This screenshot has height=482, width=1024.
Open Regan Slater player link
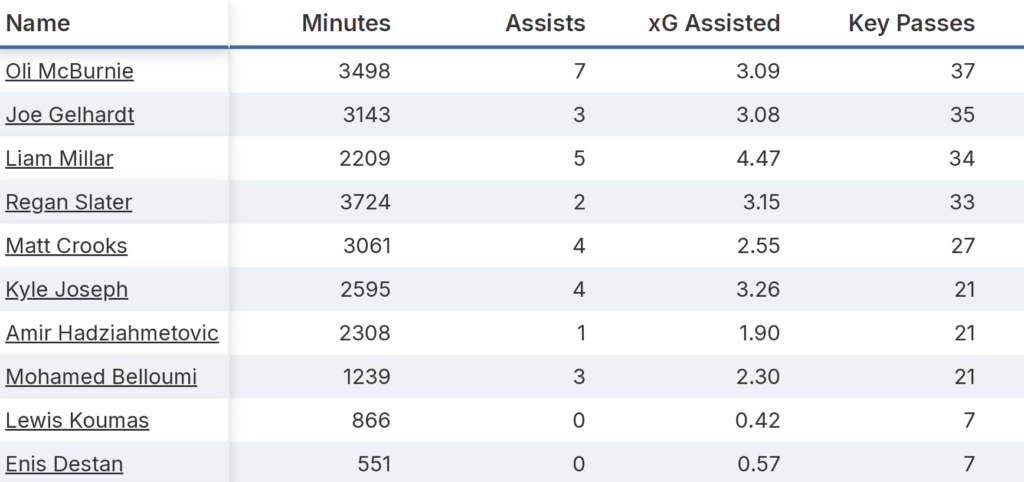pos(69,202)
